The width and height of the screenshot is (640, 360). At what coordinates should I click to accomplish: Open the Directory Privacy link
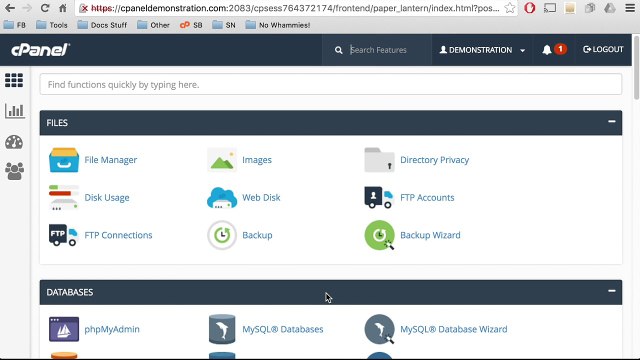click(434, 160)
